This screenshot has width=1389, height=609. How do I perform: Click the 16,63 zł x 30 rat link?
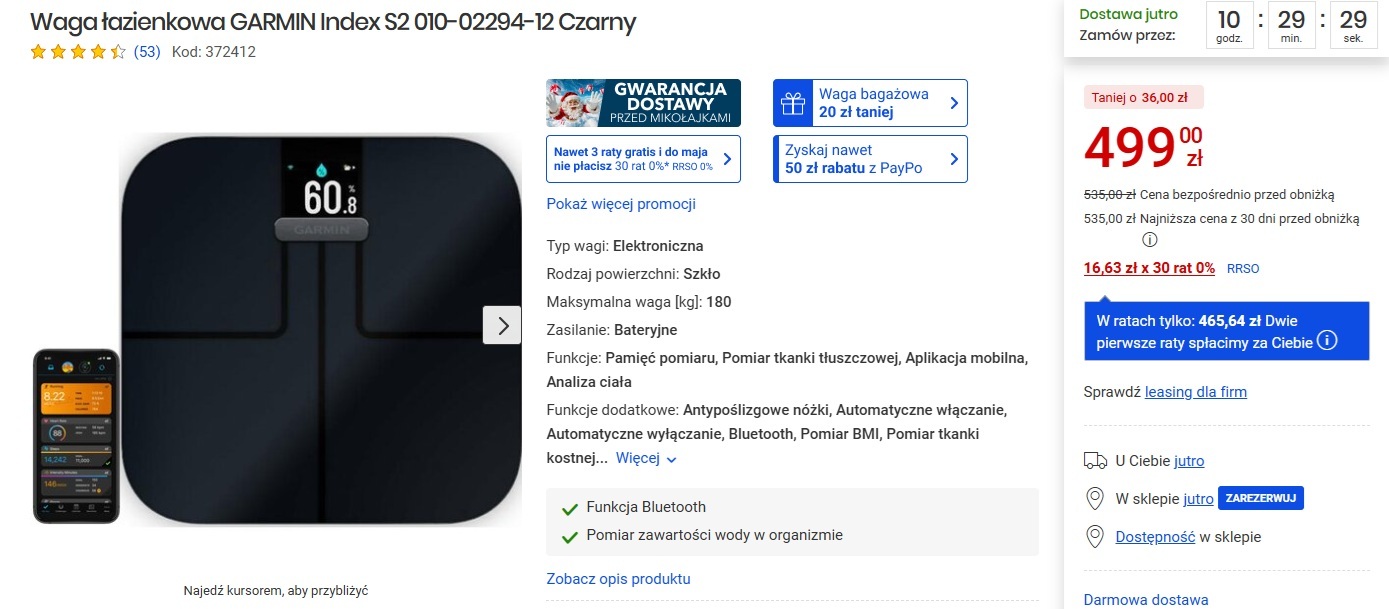[1149, 268]
